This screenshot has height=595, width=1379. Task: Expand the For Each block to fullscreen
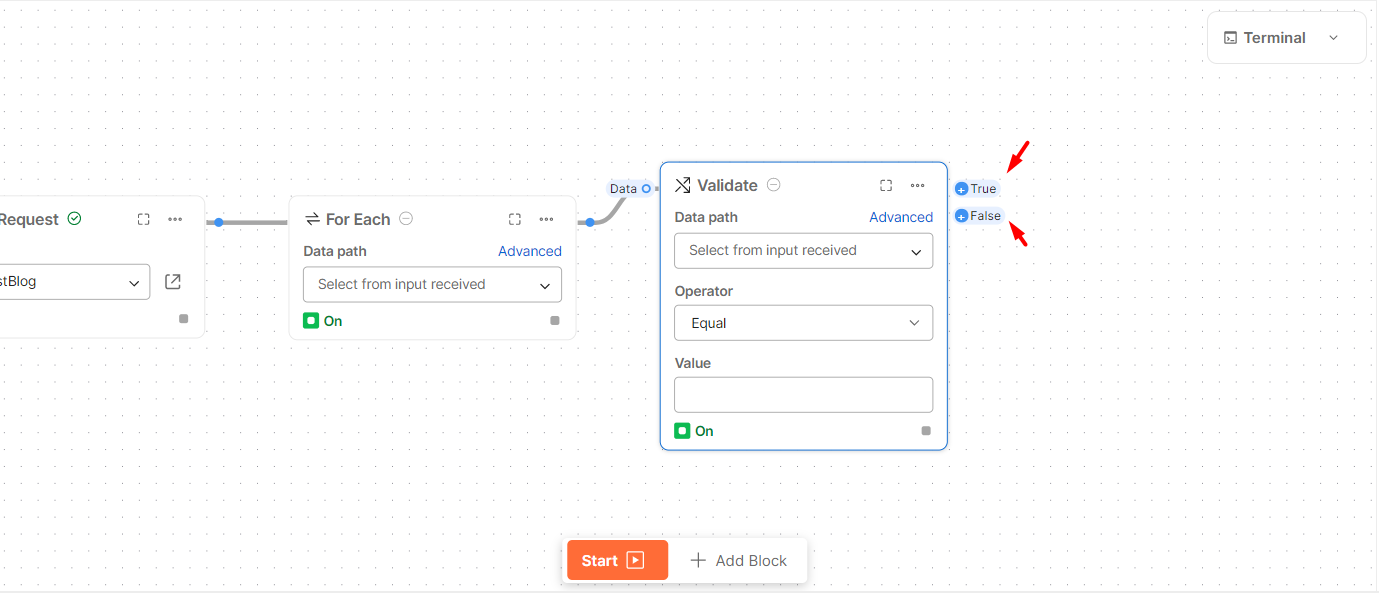tap(515, 219)
